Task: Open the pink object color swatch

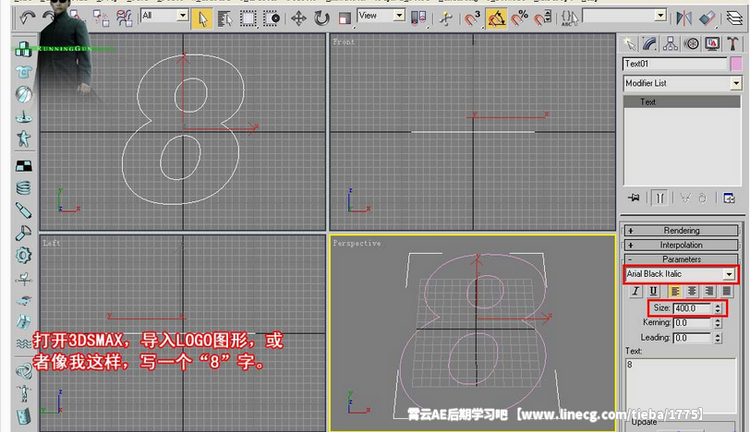Action: click(x=736, y=64)
